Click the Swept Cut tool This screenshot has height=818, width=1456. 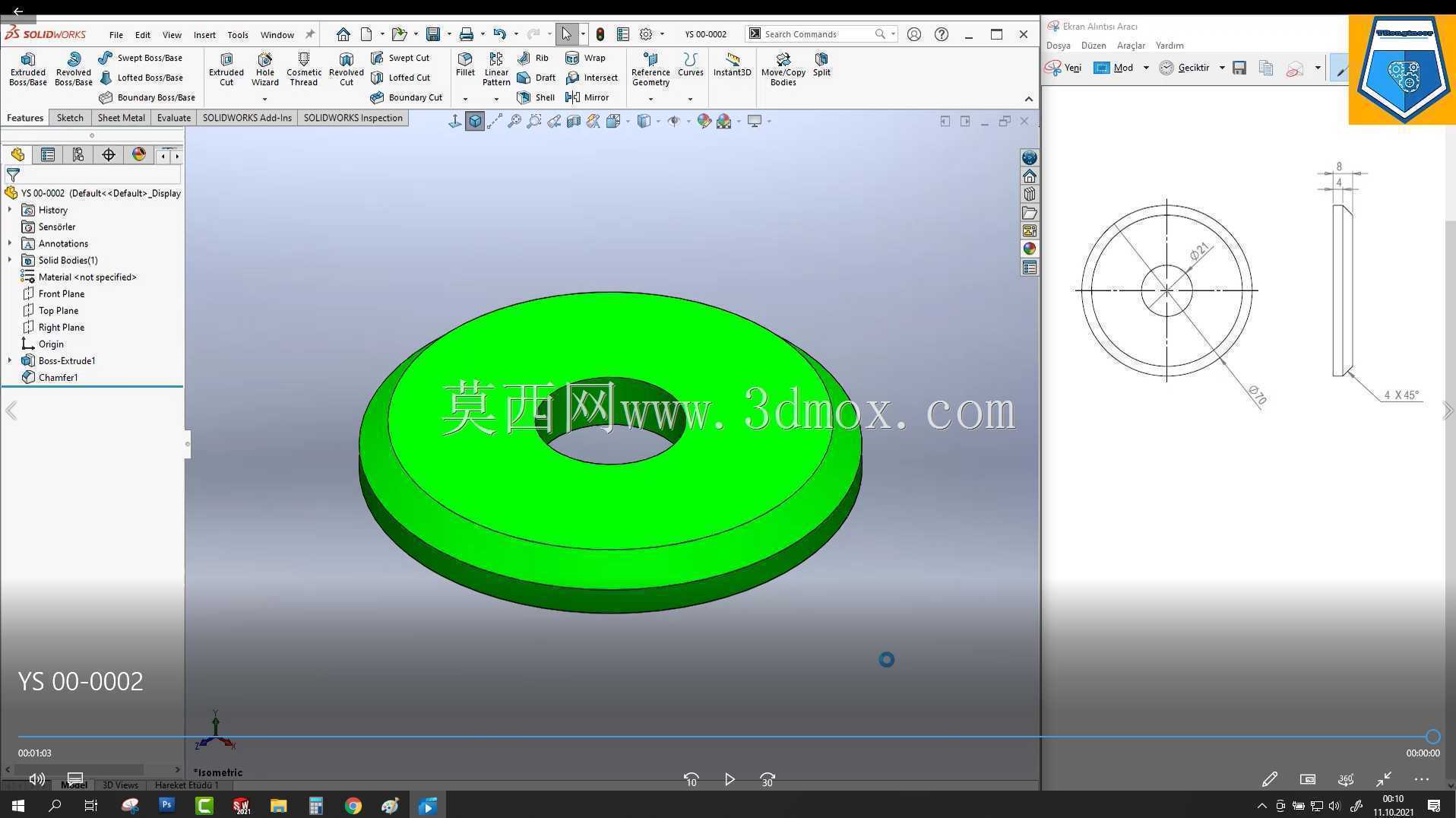[x=400, y=58]
